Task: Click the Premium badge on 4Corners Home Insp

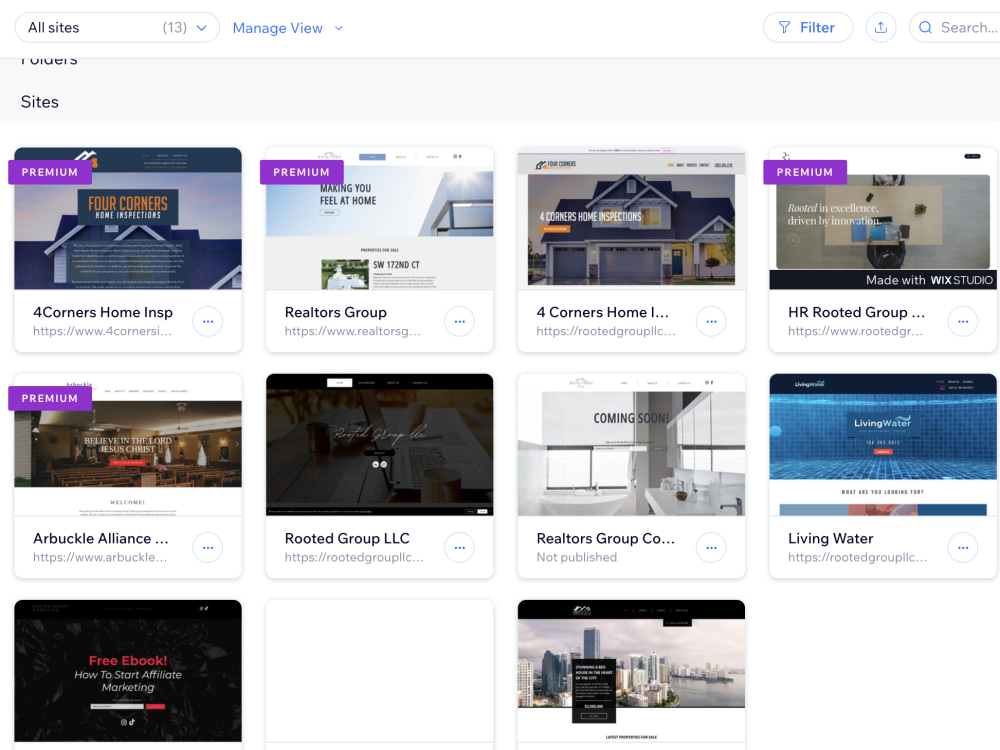Action: click(x=50, y=172)
